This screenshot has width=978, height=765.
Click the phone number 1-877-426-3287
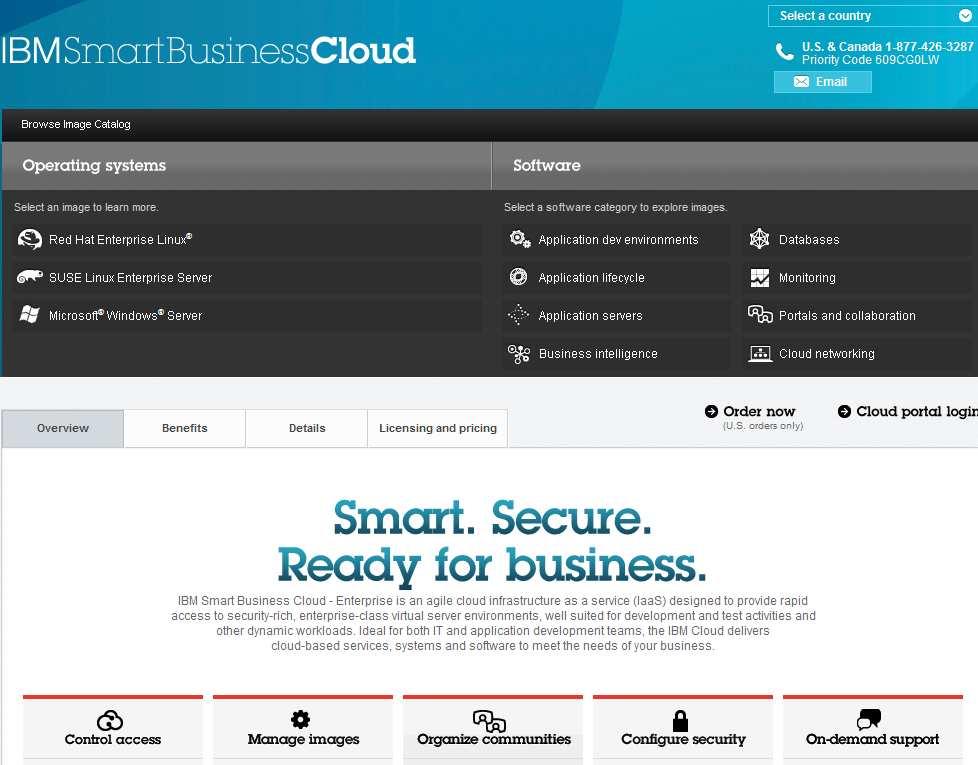tap(929, 47)
